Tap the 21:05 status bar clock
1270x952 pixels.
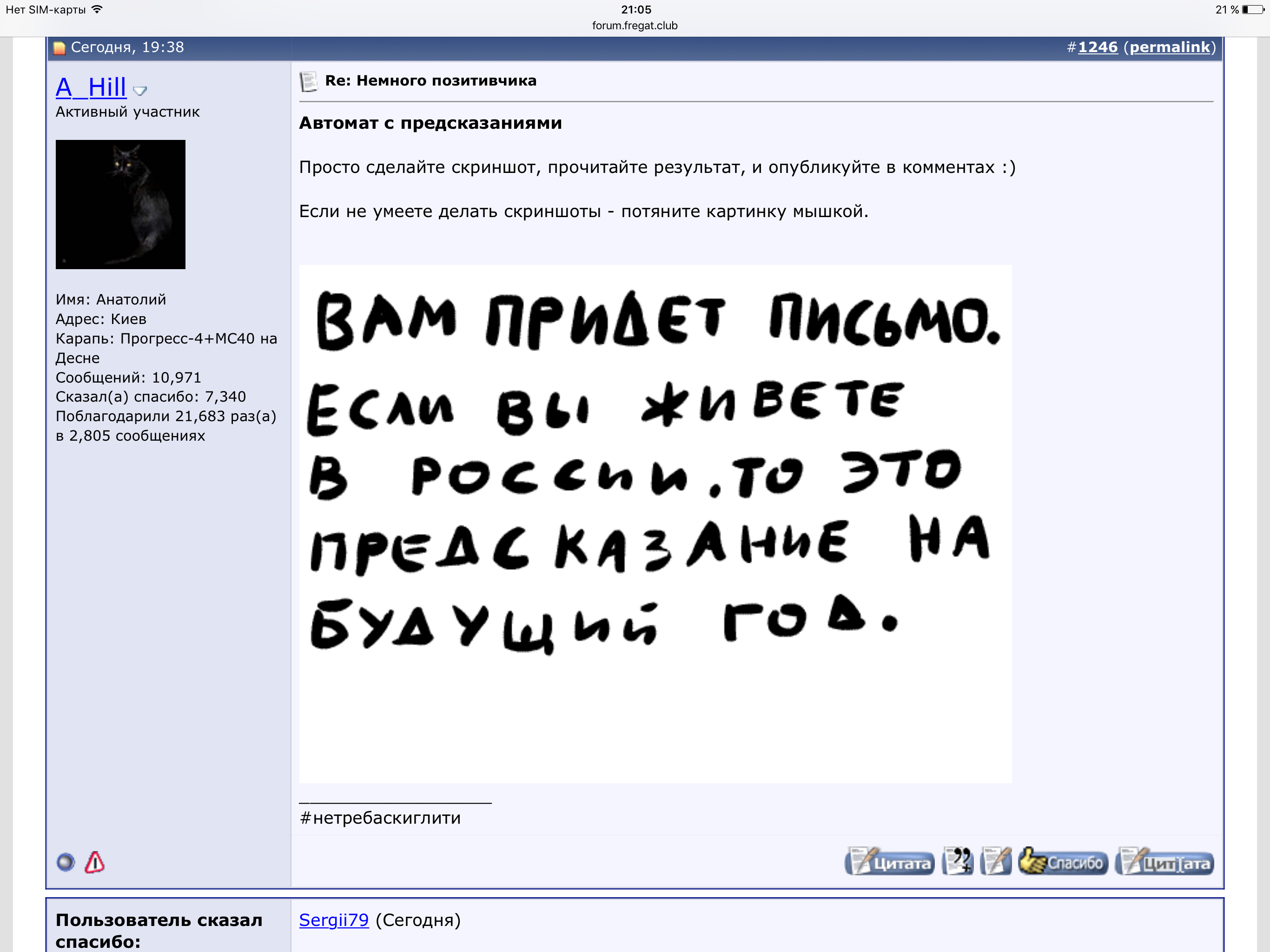[636, 9]
